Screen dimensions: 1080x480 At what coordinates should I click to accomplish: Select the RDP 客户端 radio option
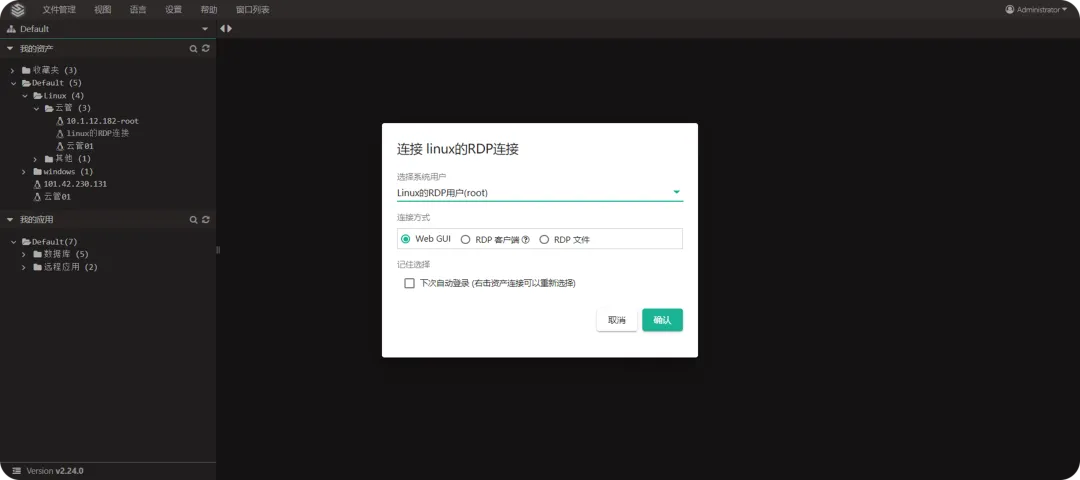(466, 240)
